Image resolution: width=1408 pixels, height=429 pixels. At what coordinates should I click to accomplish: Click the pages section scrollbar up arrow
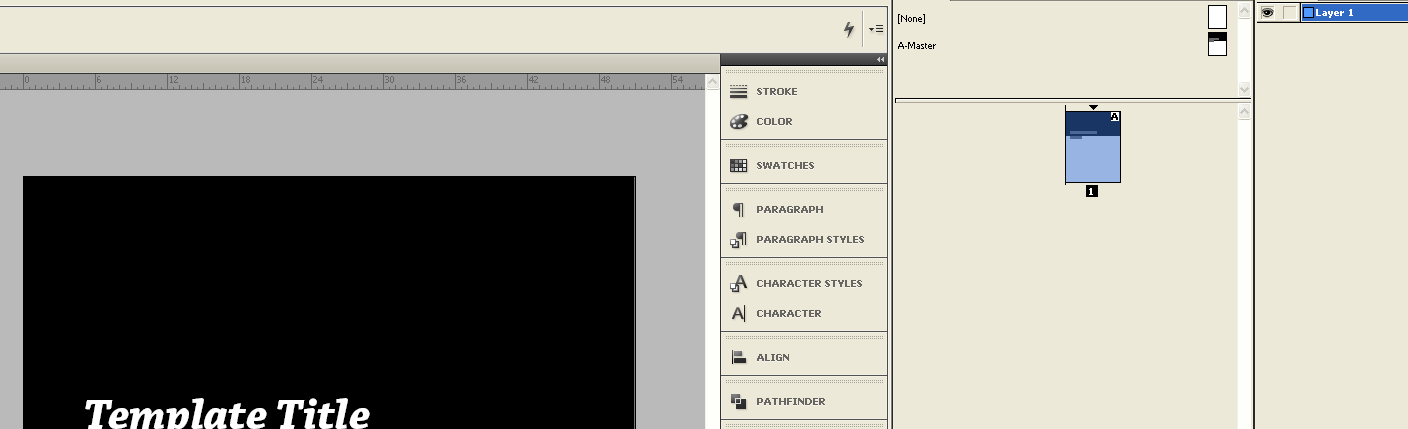pyautogui.click(x=1245, y=113)
